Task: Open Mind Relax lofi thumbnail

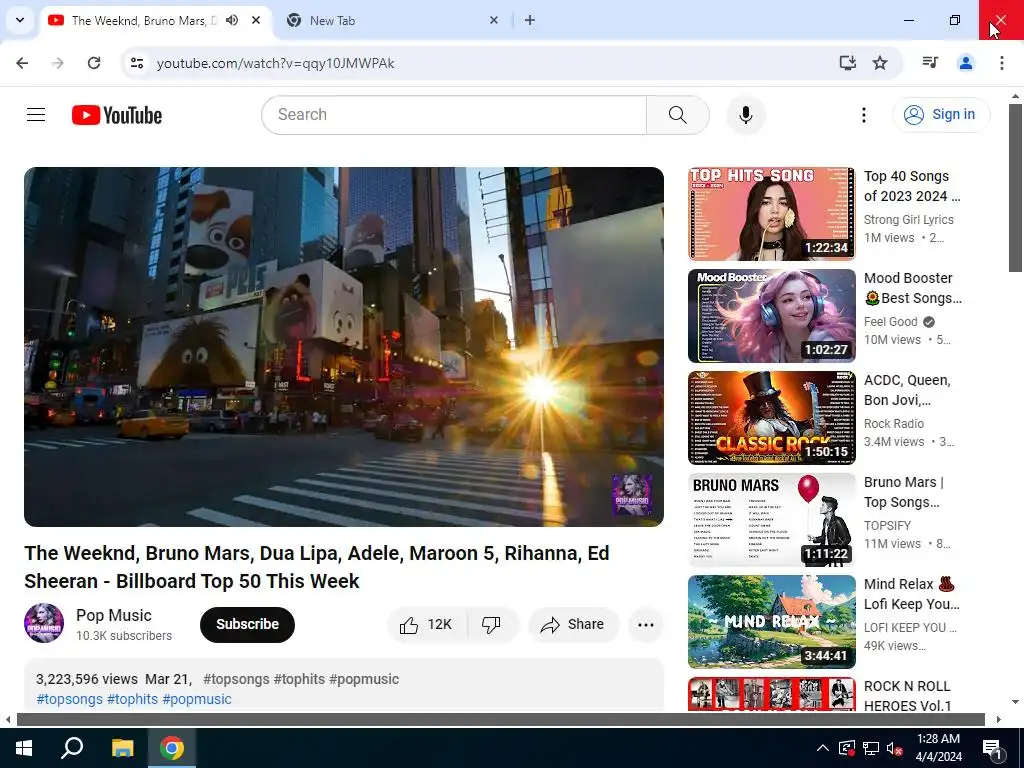Action: [x=771, y=622]
